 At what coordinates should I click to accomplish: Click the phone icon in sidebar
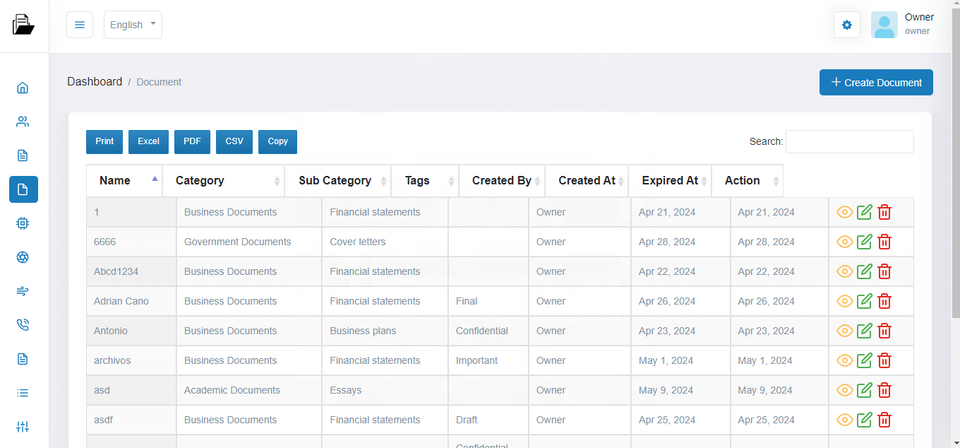point(23,325)
